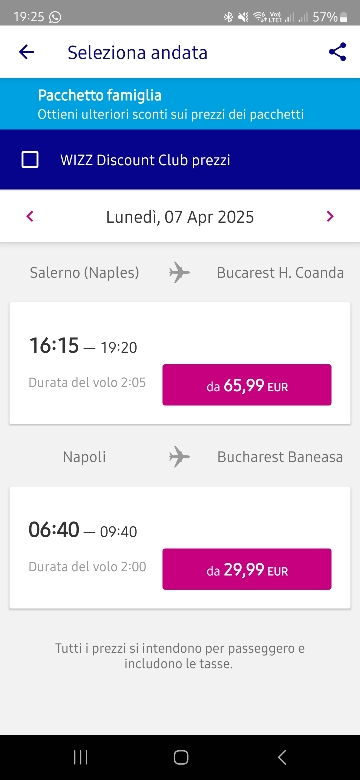Open the 16:15 – 19:20 flight card

(x=180, y=363)
